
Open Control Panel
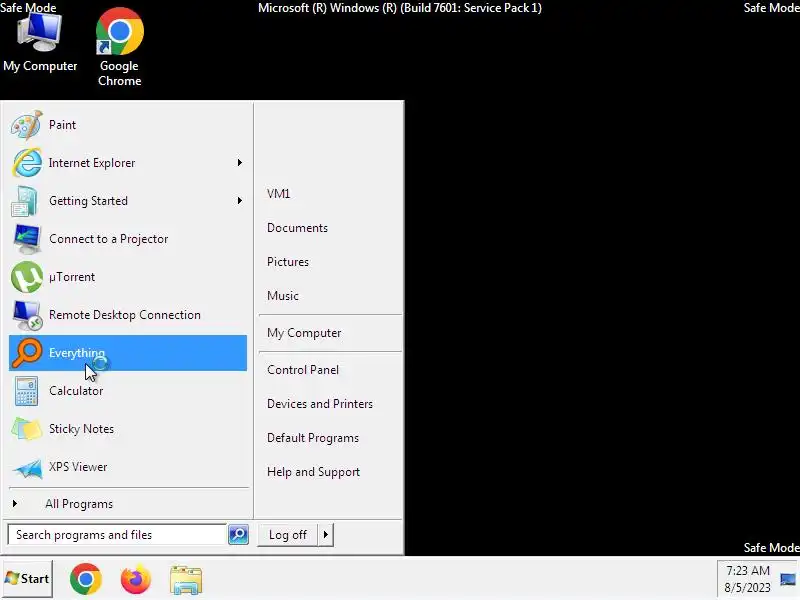tap(303, 370)
